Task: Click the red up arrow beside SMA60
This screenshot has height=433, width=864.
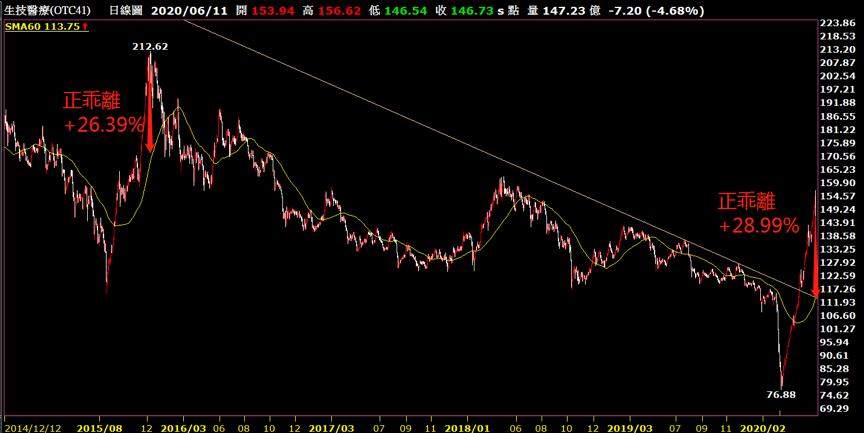Action: pyautogui.click(x=85, y=27)
